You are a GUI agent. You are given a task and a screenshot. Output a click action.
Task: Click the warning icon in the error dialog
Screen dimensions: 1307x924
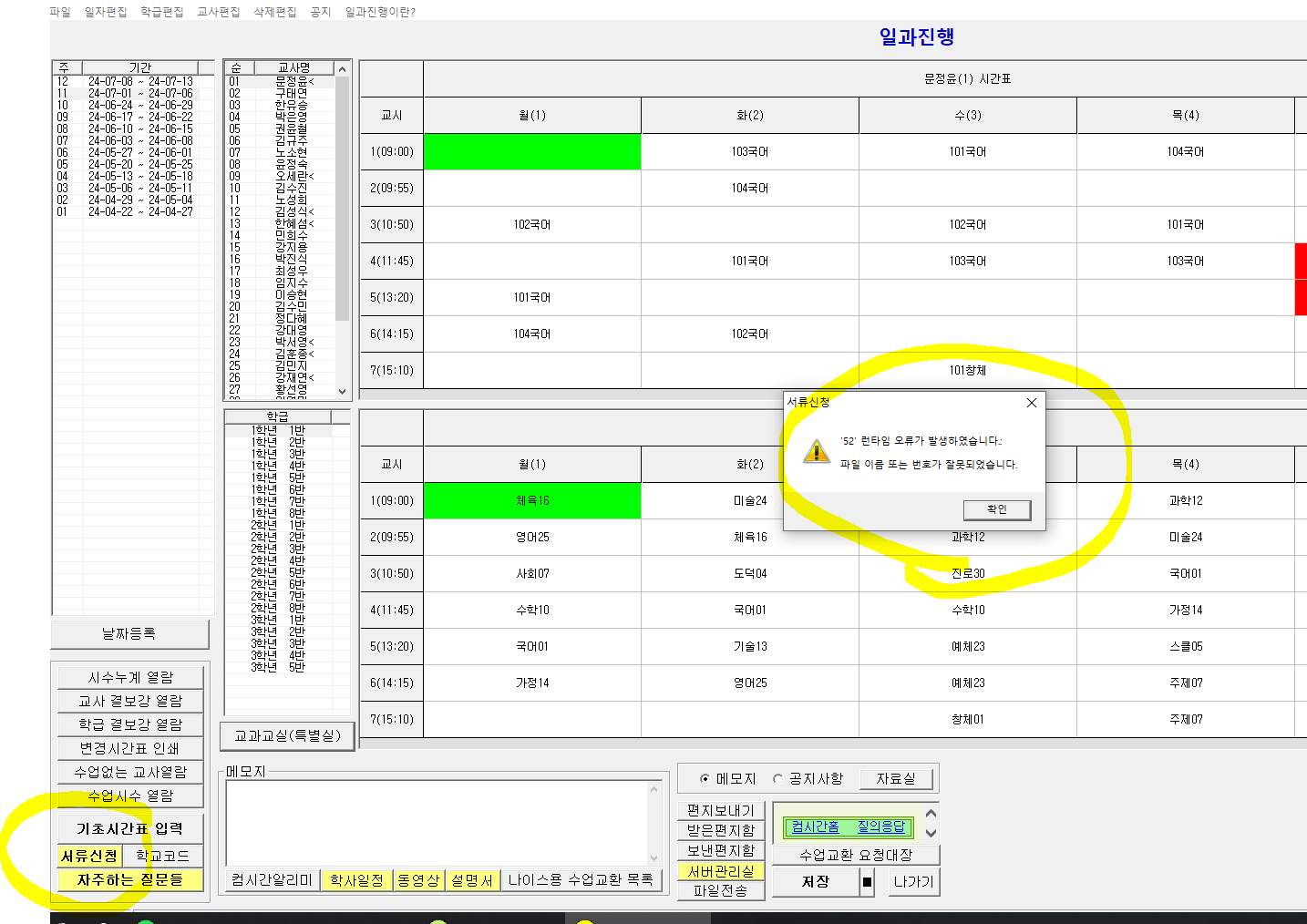[x=817, y=451]
